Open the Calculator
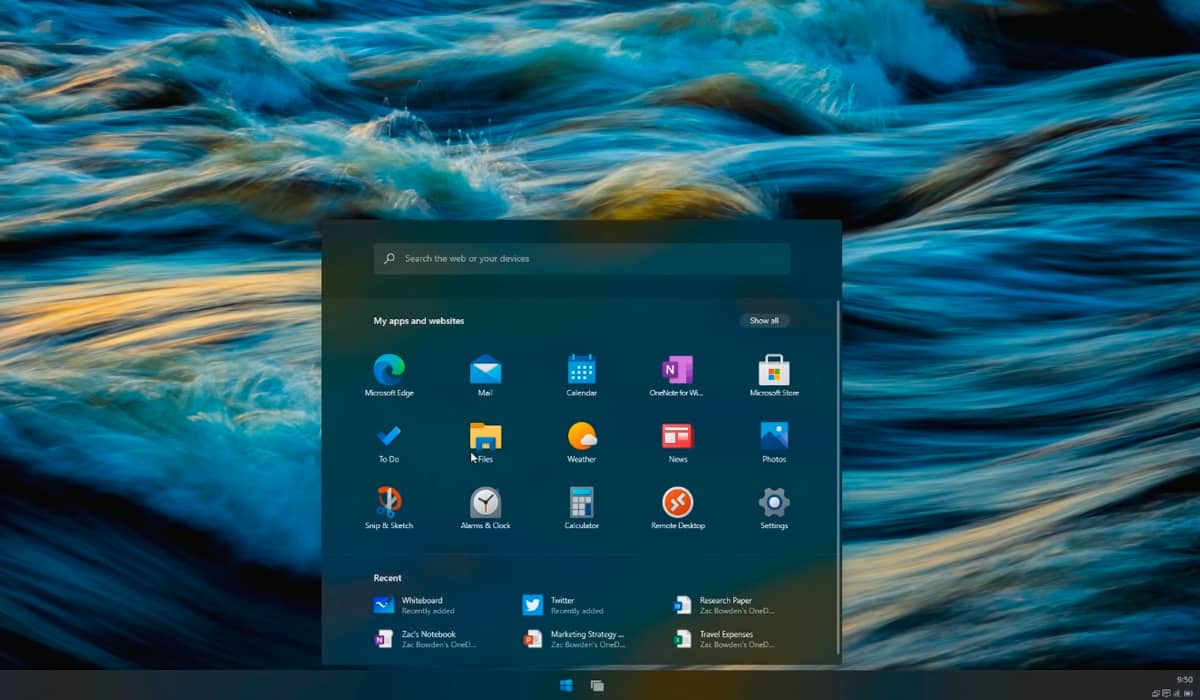 tap(581, 501)
